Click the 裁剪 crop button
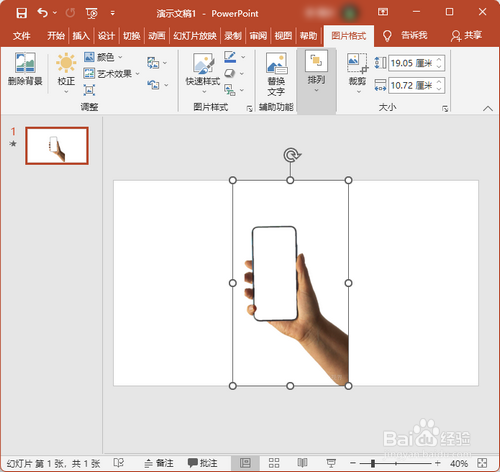The image size is (500, 472). click(357, 73)
